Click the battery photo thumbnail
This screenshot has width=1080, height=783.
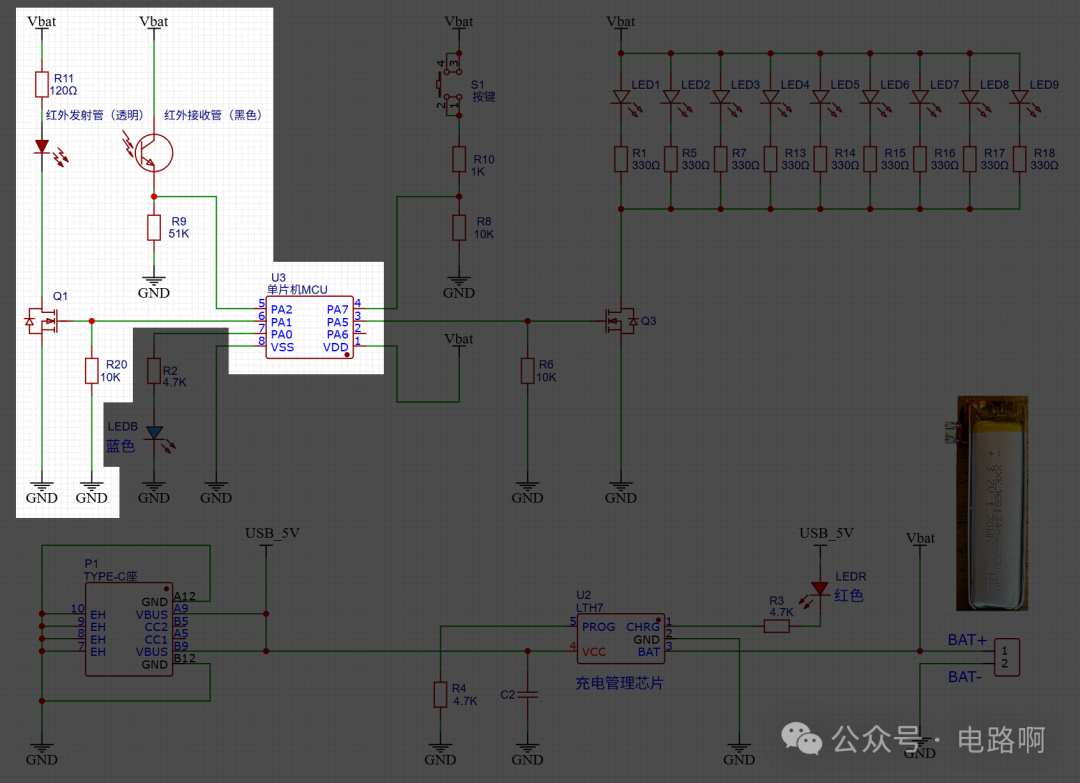pos(992,503)
